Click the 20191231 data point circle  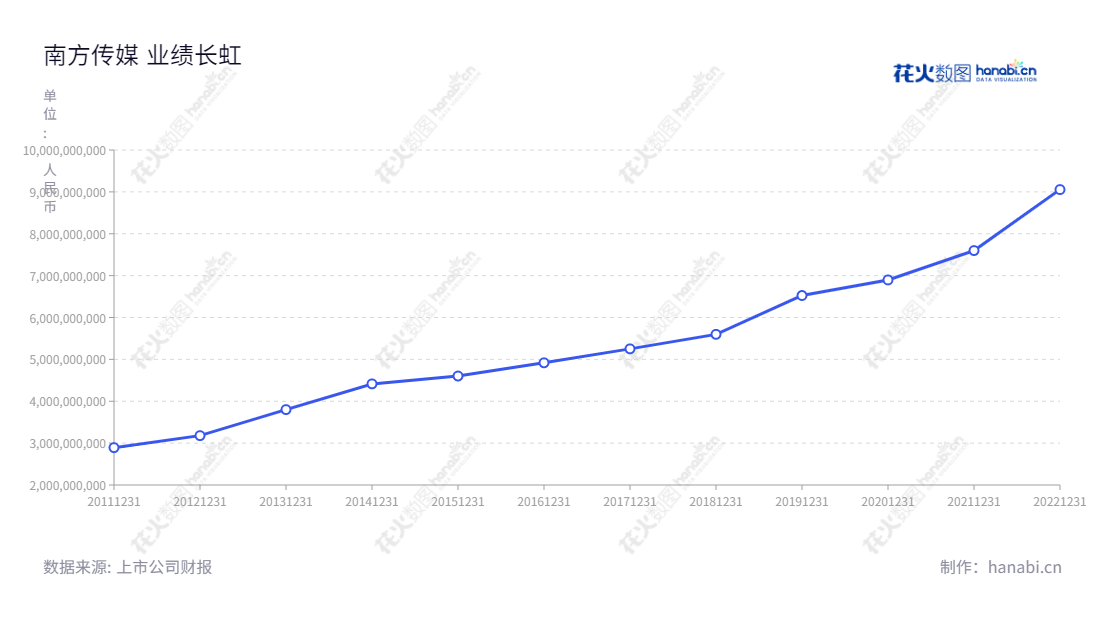point(802,295)
